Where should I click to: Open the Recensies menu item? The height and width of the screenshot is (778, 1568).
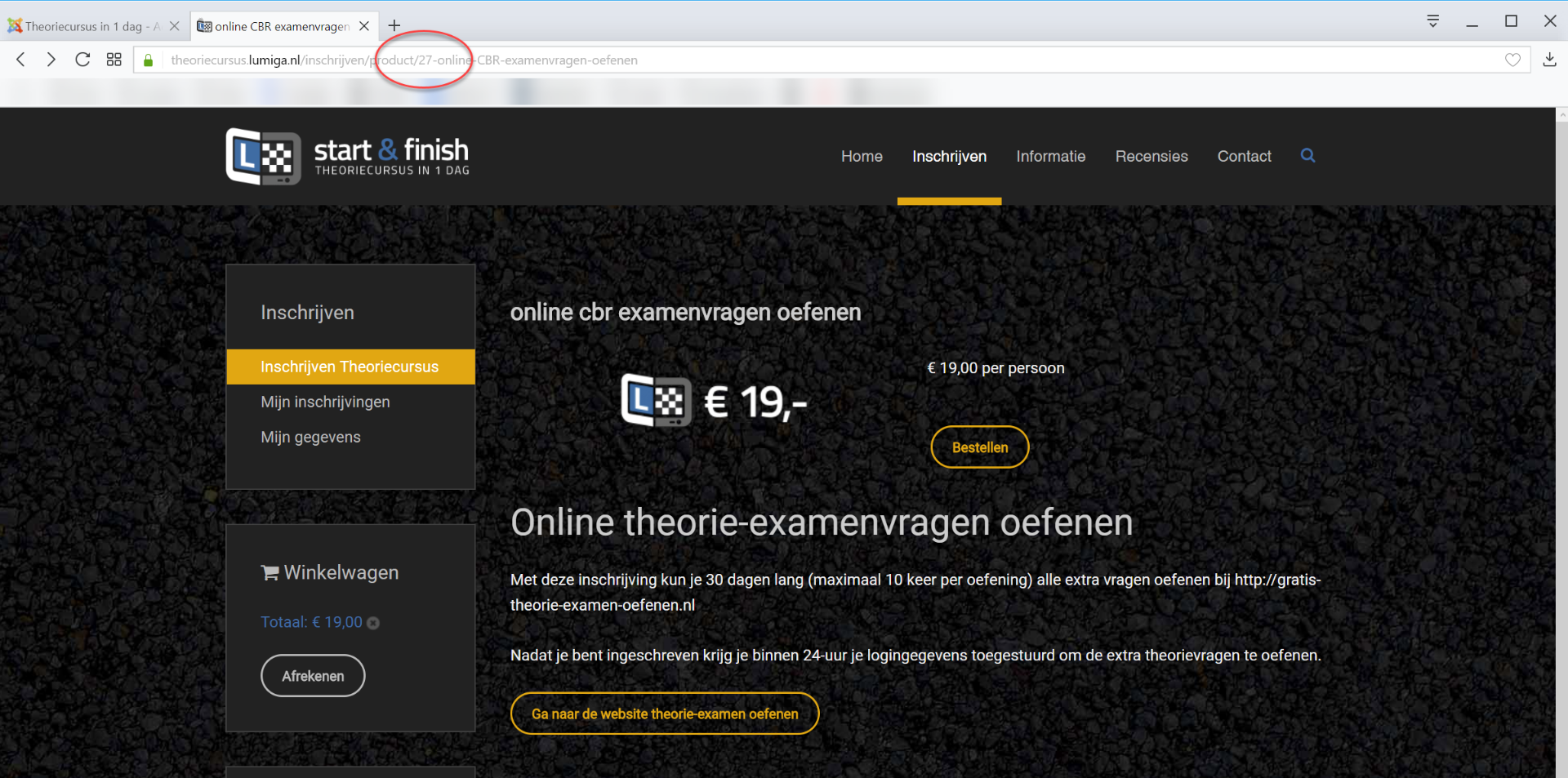click(1151, 156)
